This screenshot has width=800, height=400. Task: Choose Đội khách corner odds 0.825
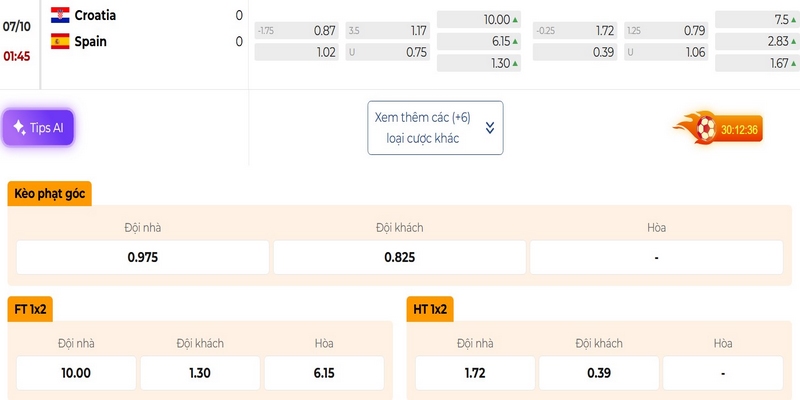coord(399,258)
